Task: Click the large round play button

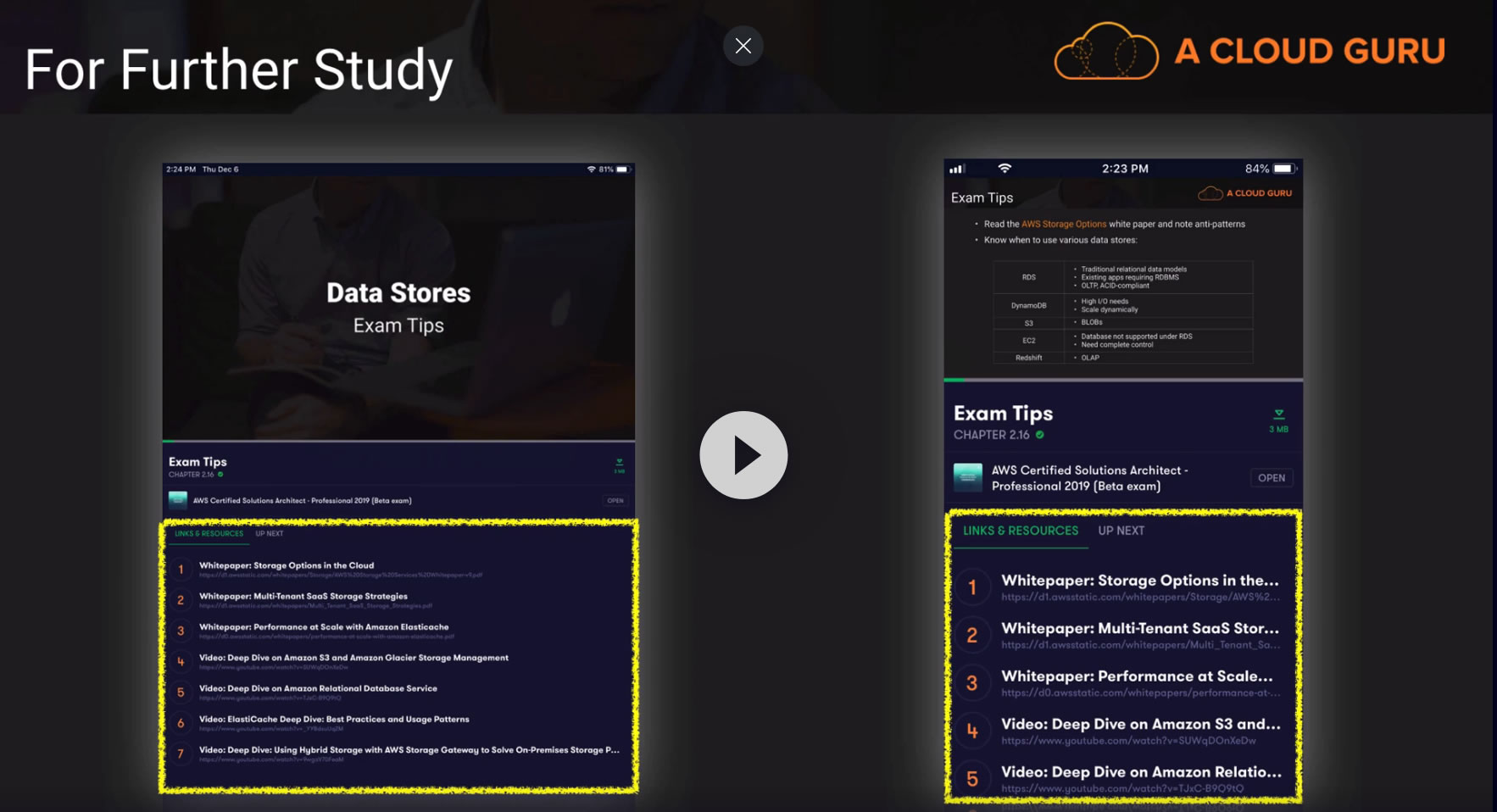Action: coord(743,455)
